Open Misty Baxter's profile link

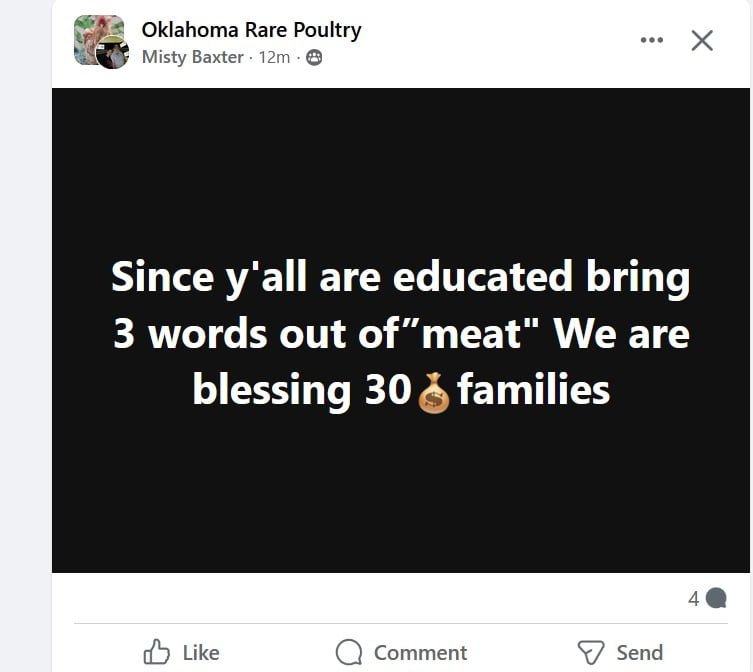click(192, 57)
